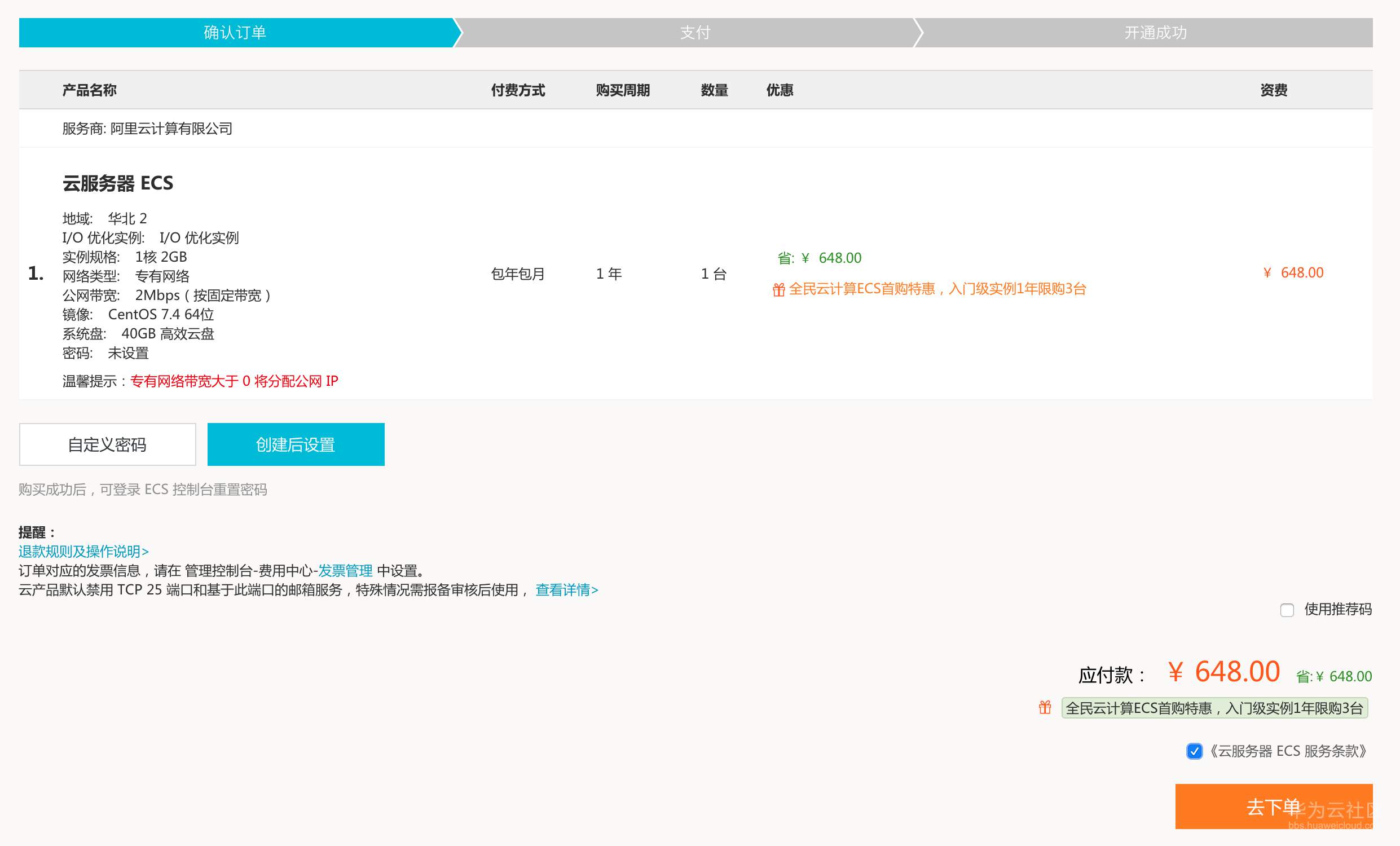Click the gift icon beside ECS首购特惠 promotion
Screen dimensions: 1400x846
point(779,290)
